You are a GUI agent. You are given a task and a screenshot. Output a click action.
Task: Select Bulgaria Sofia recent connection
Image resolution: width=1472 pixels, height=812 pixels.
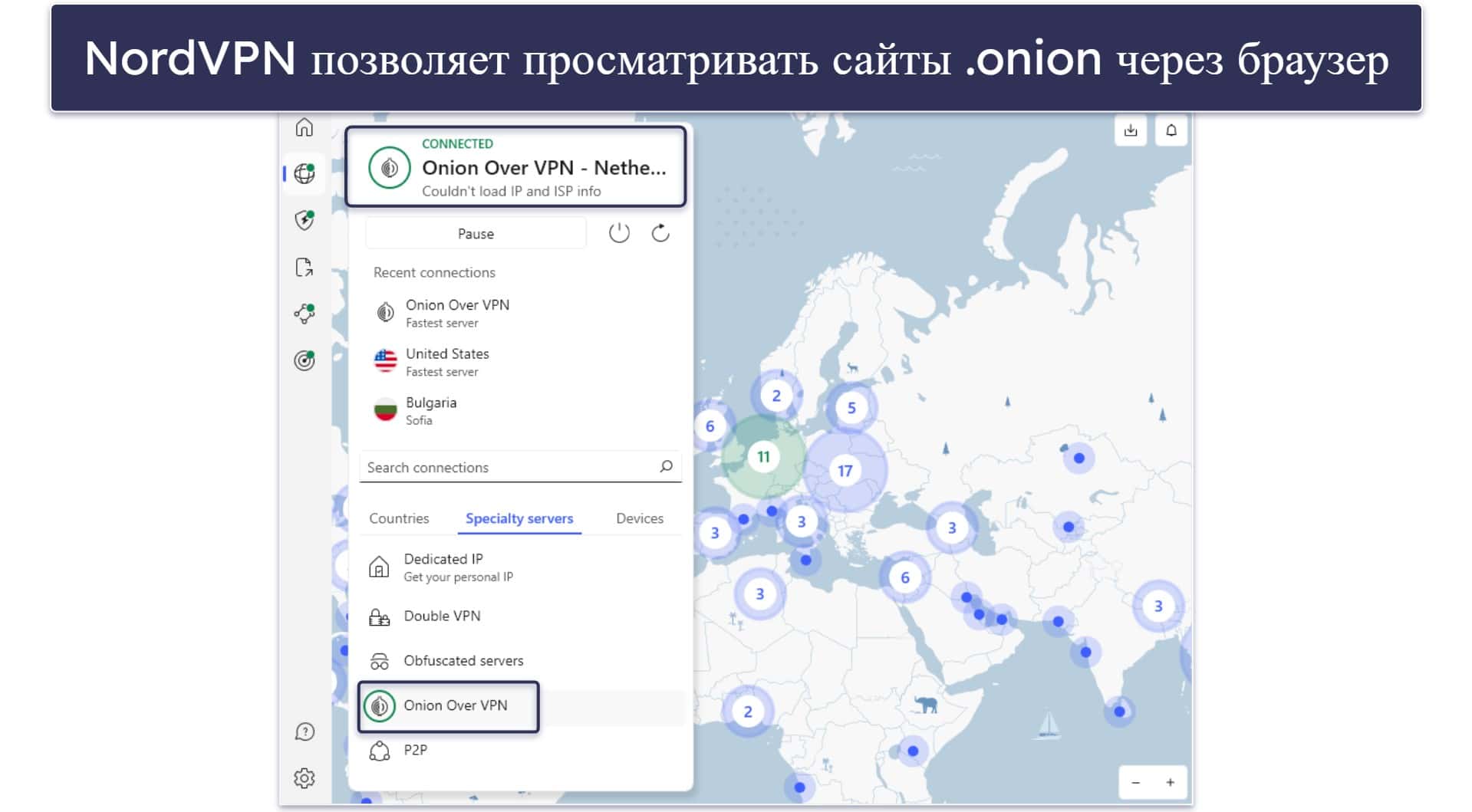coord(520,410)
